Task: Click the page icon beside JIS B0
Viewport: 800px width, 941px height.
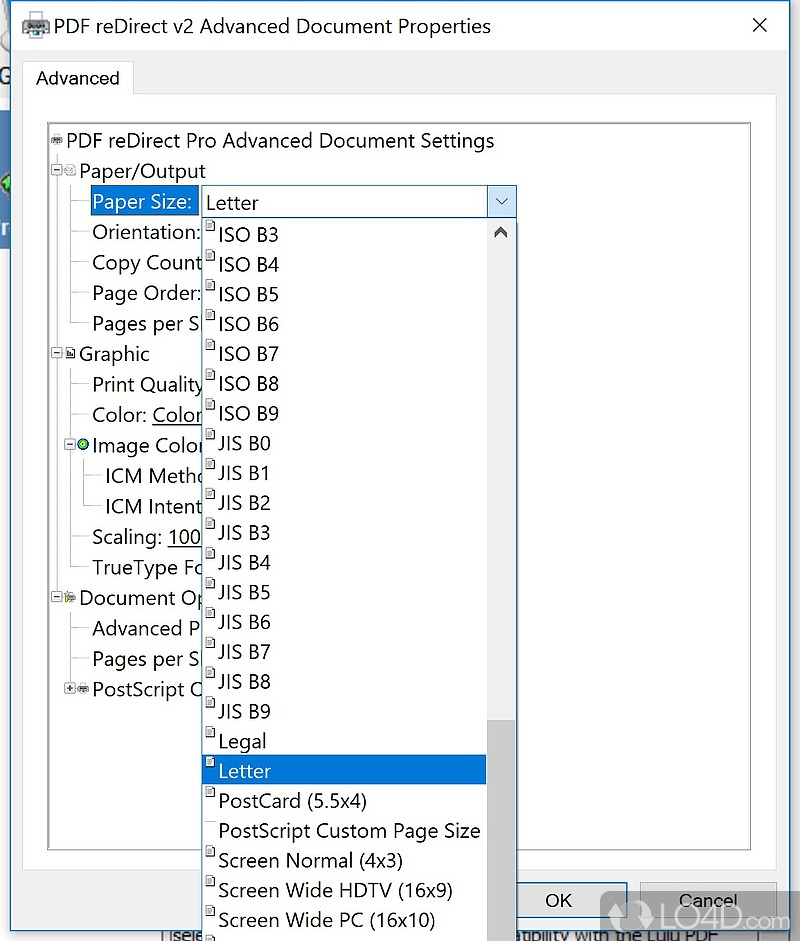Action: tap(210, 437)
